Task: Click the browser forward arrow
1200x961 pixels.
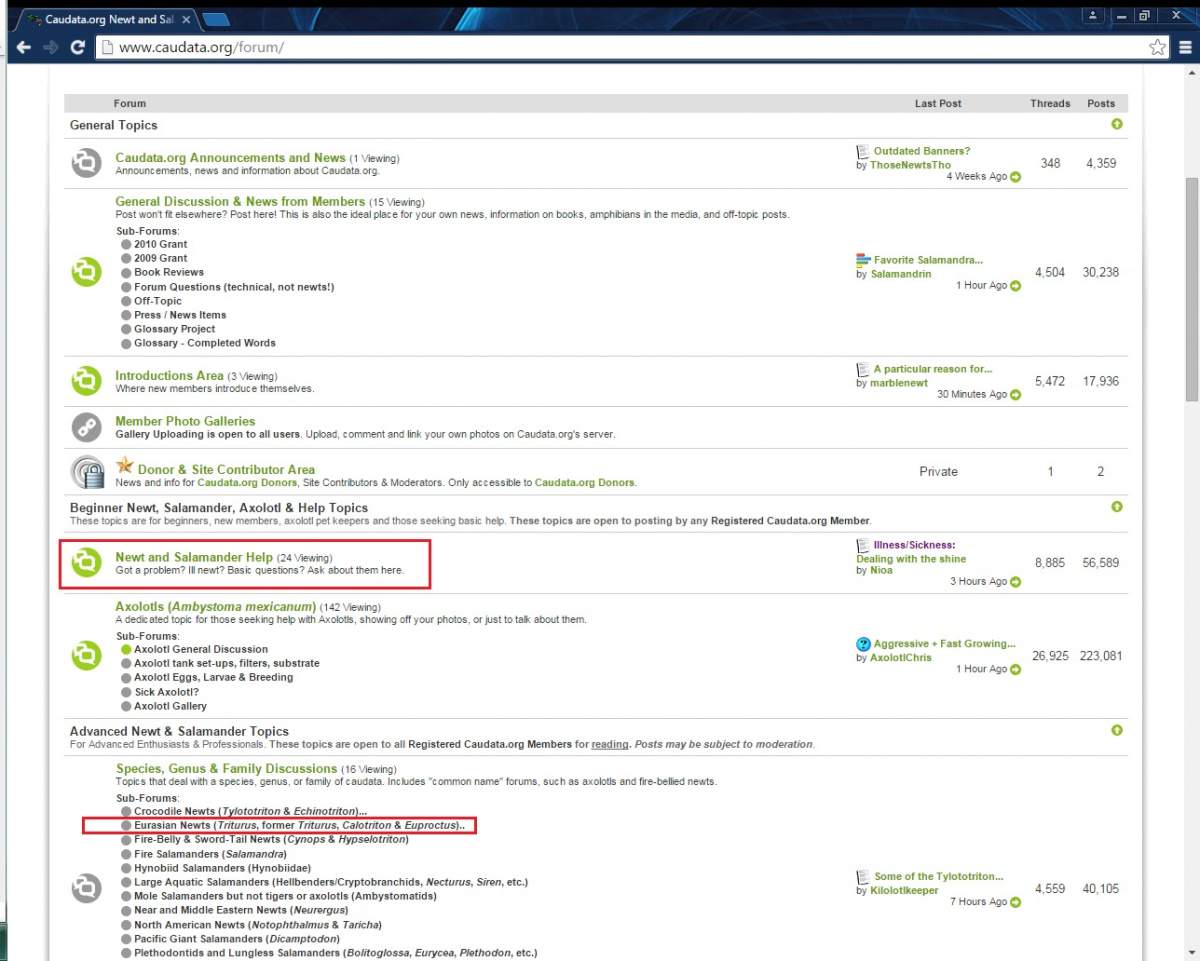Action: point(50,47)
